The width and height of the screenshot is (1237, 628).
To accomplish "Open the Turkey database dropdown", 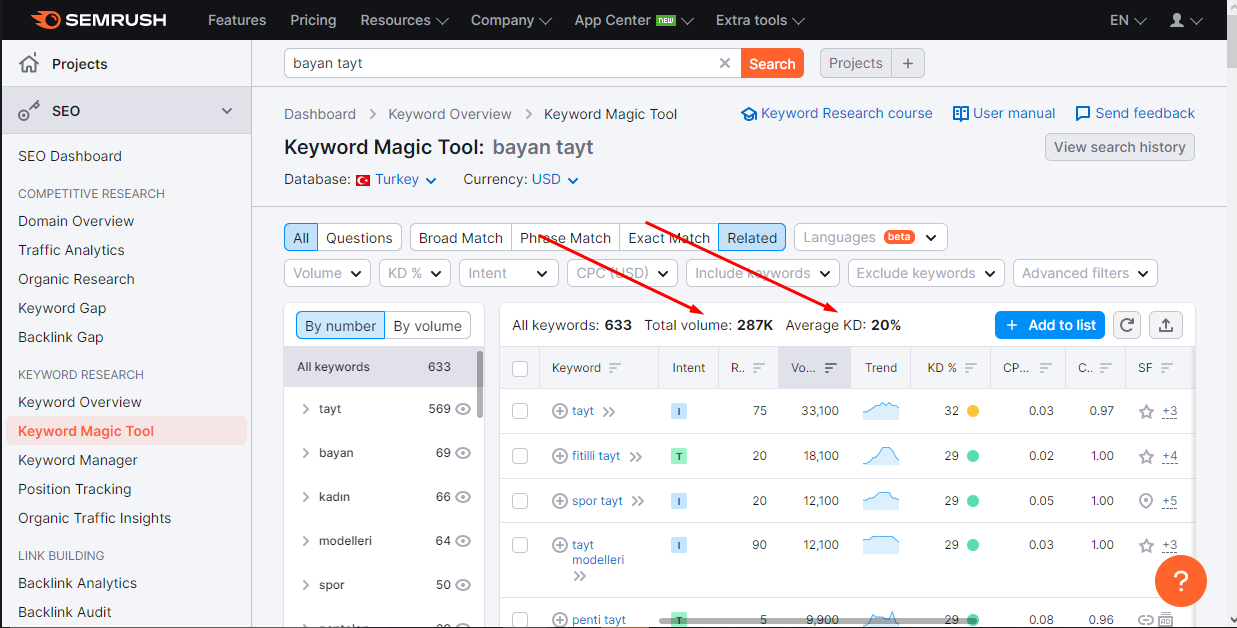I will 397,180.
